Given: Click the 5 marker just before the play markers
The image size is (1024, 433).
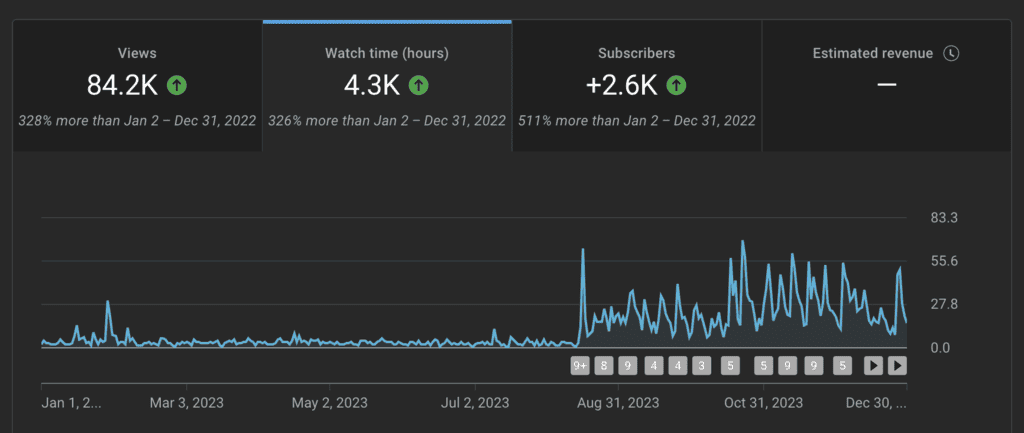Looking at the screenshot, I should [842, 366].
